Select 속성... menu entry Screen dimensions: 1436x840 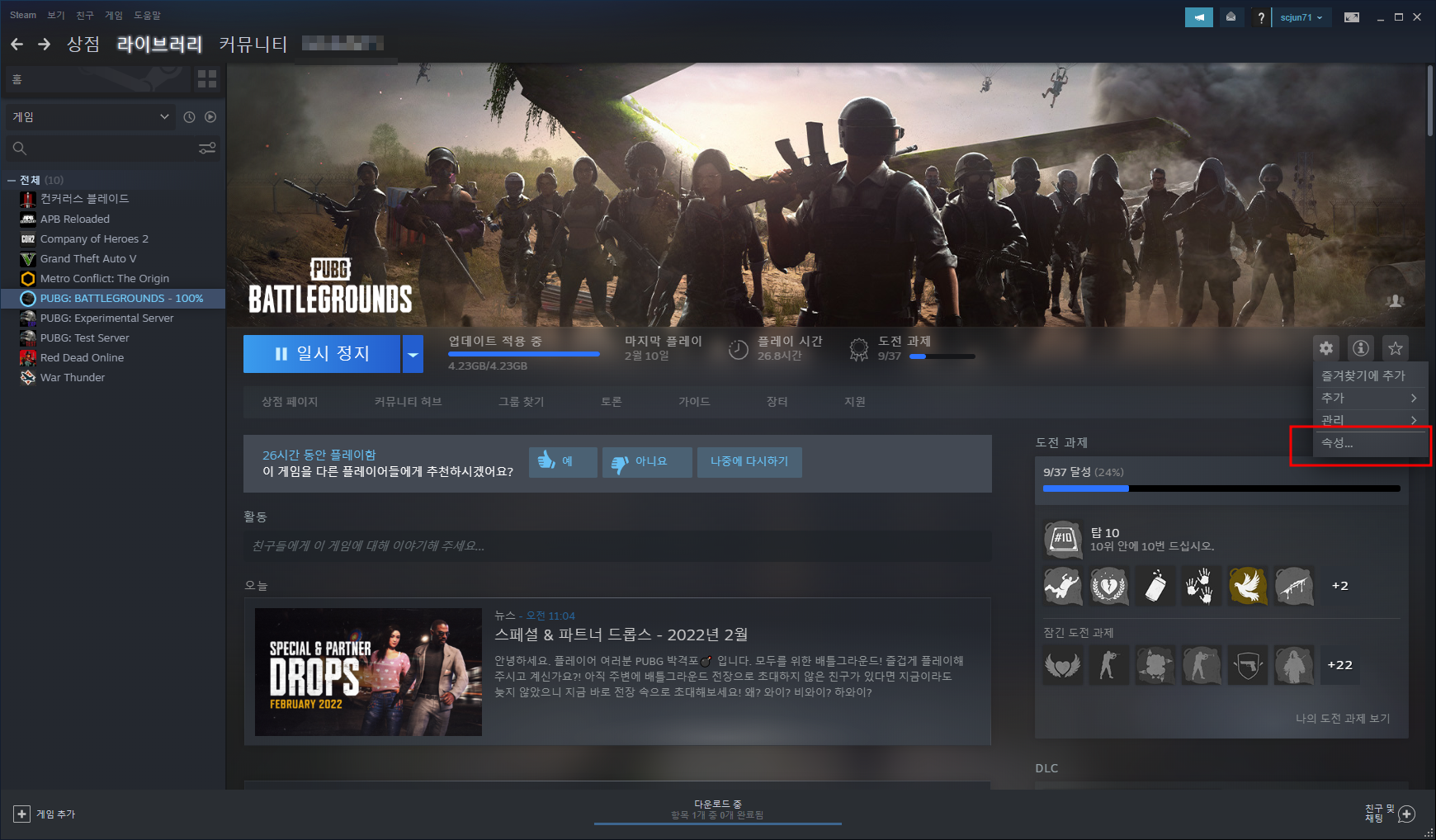click(x=1370, y=443)
